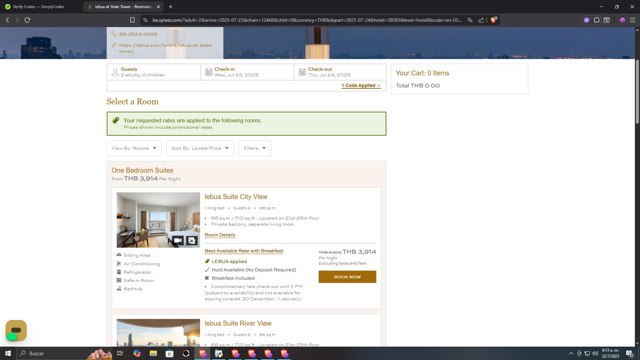This screenshot has height=360, width=640.
Task: Open Brave Shields lion icon
Action: pos(493,20)
